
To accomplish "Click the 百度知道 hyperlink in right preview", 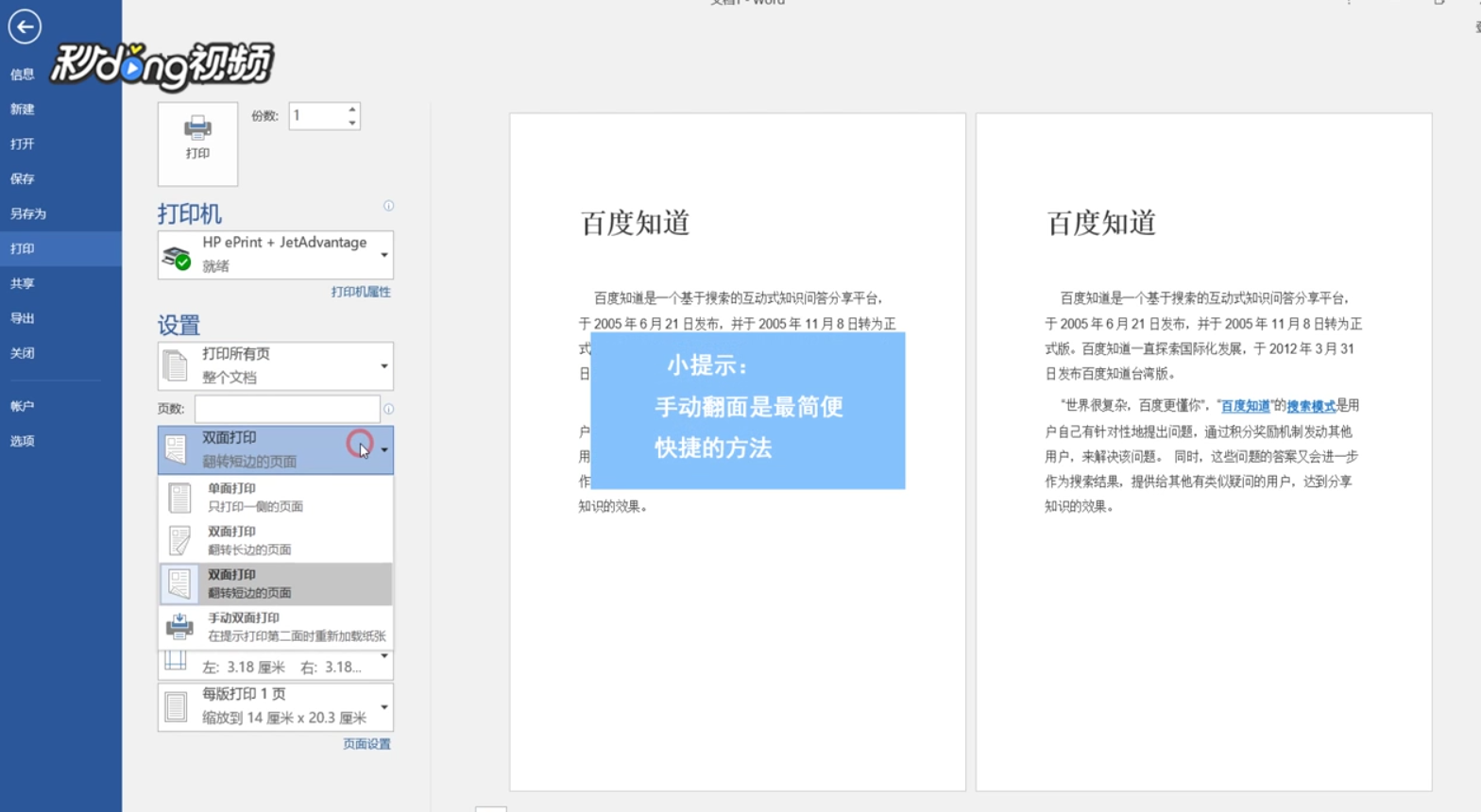I will click(x=1245, y=406).
